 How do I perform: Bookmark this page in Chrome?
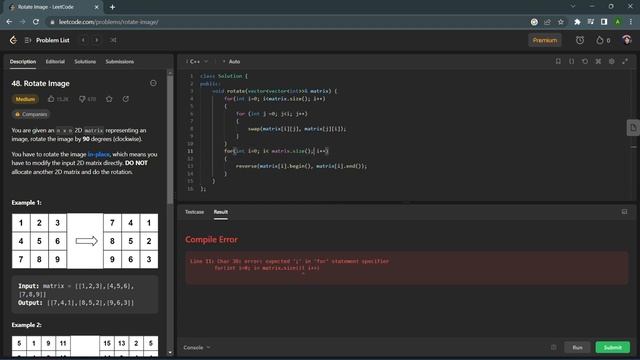pos(561,22)
